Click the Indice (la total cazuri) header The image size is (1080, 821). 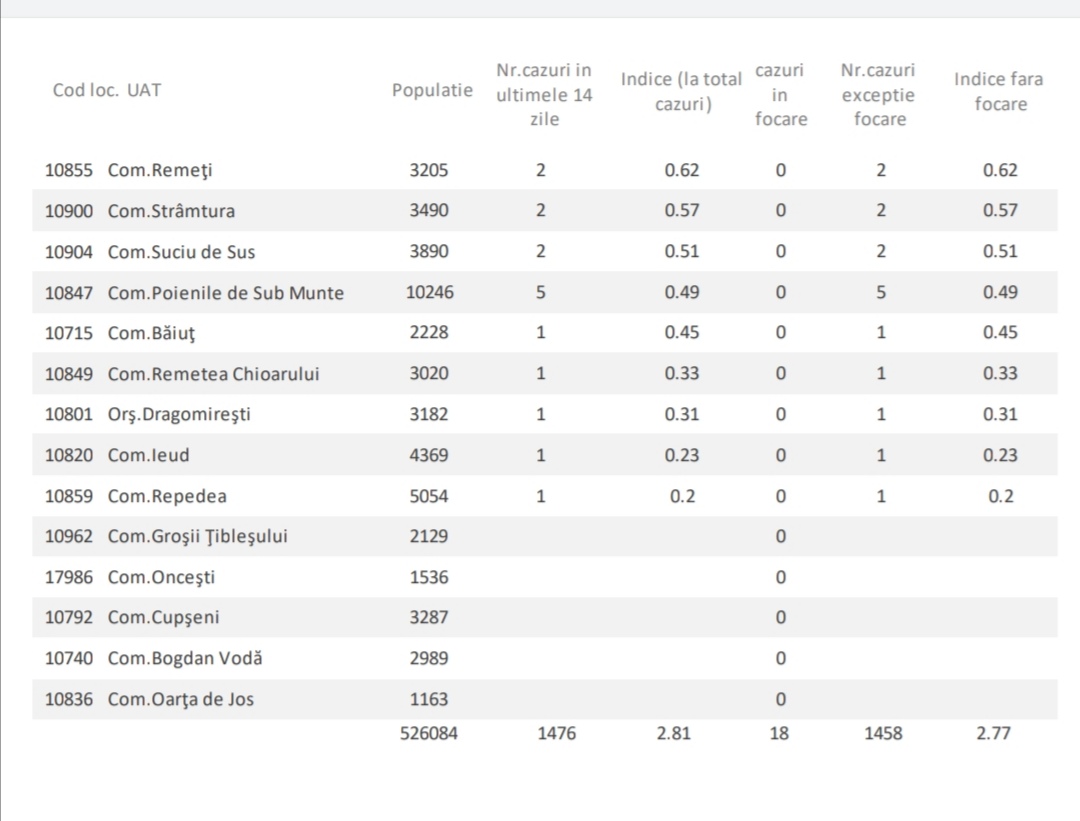681,91
